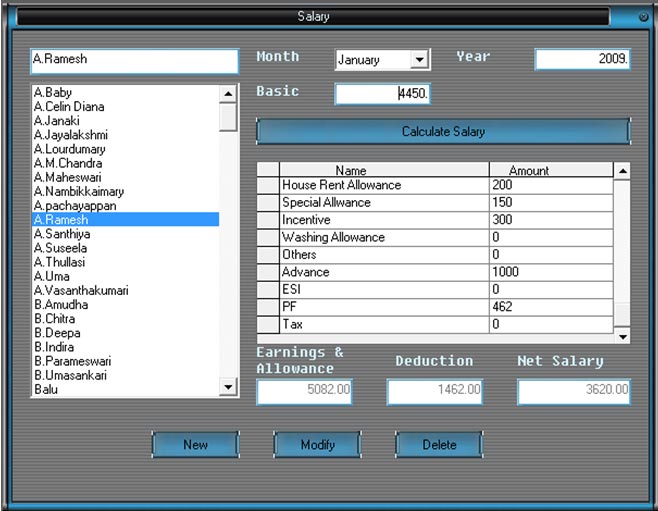Click the Delete button
The width and height of the screenshot is (658, 511).
pos(439,445)
